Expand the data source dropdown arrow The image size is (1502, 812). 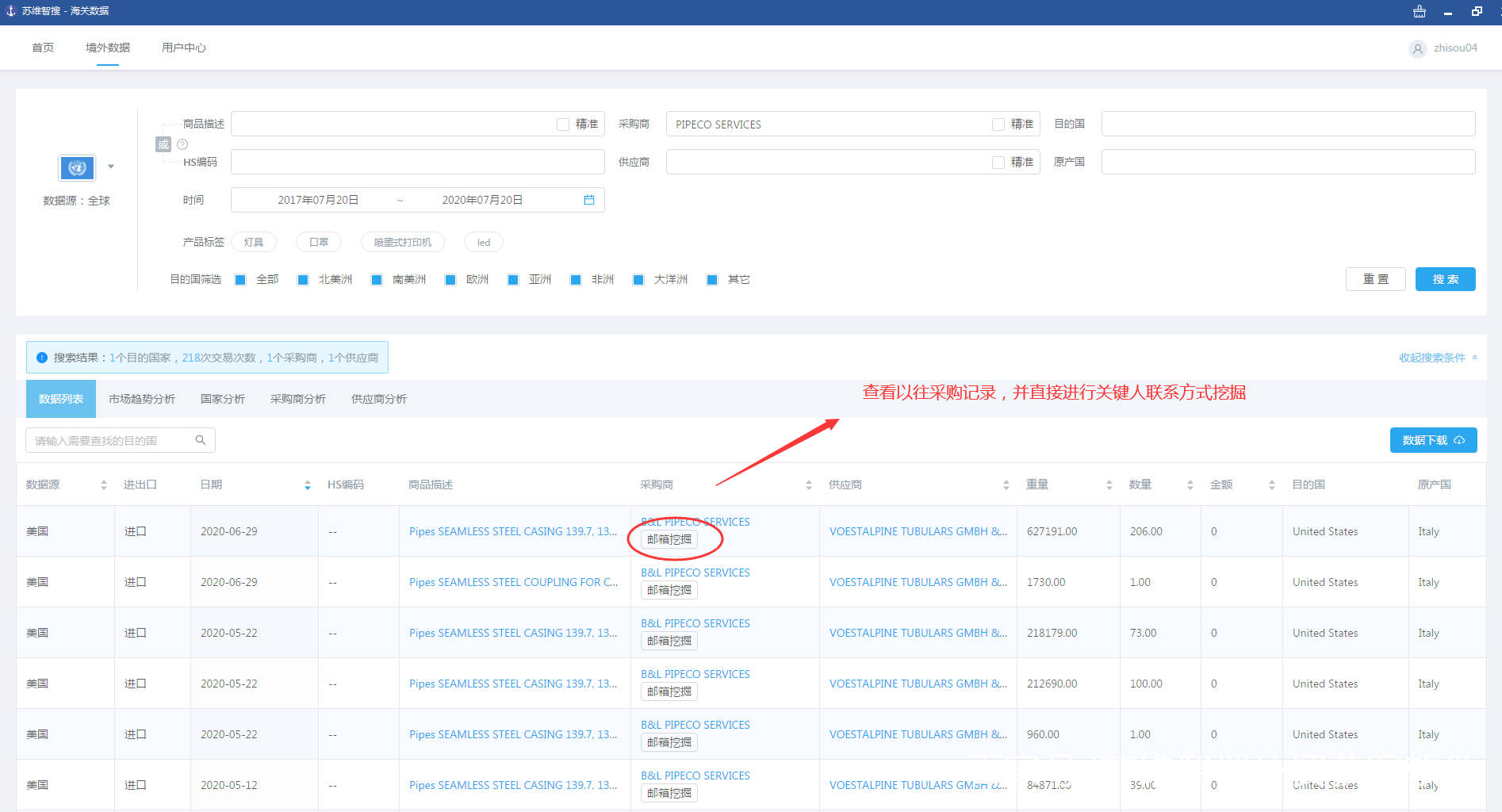111,167
